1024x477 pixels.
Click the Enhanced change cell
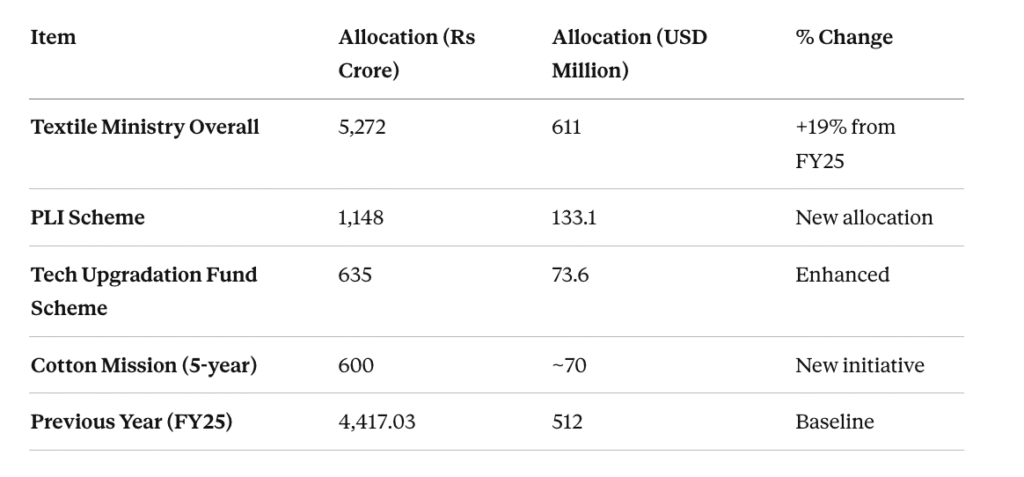pyautogui.click(x=842, y=274)
